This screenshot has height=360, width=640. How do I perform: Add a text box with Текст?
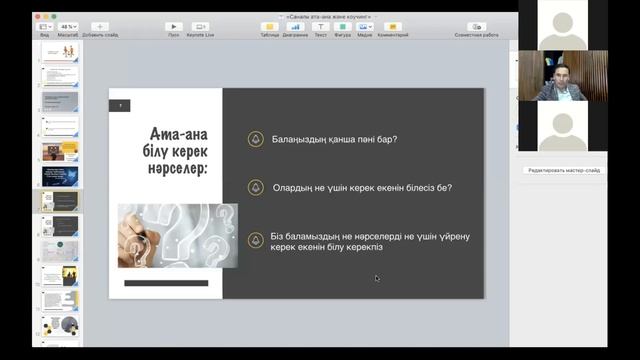point(320,27)
